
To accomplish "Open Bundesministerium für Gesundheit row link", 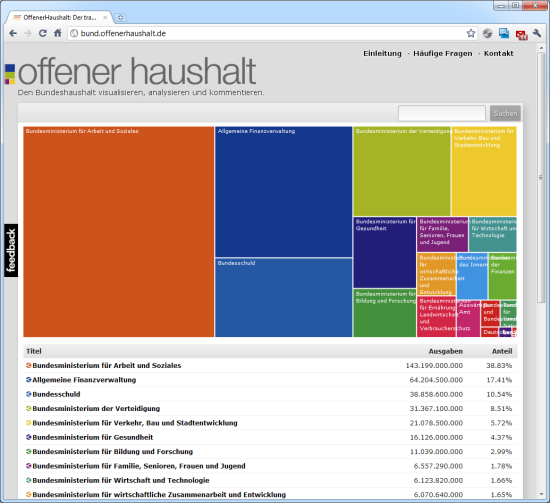I will click(x=93, y=437).
